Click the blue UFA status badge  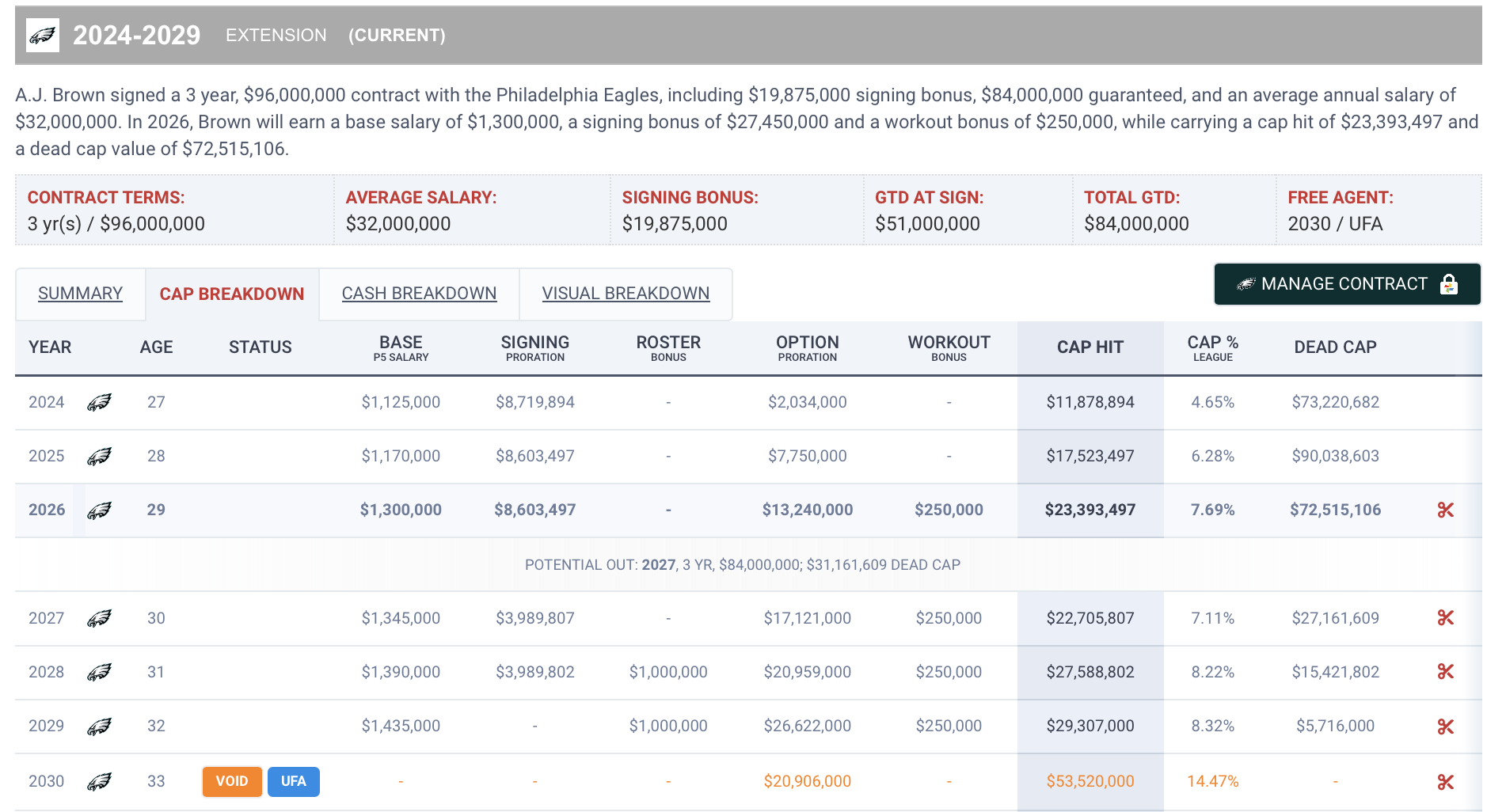293,782
